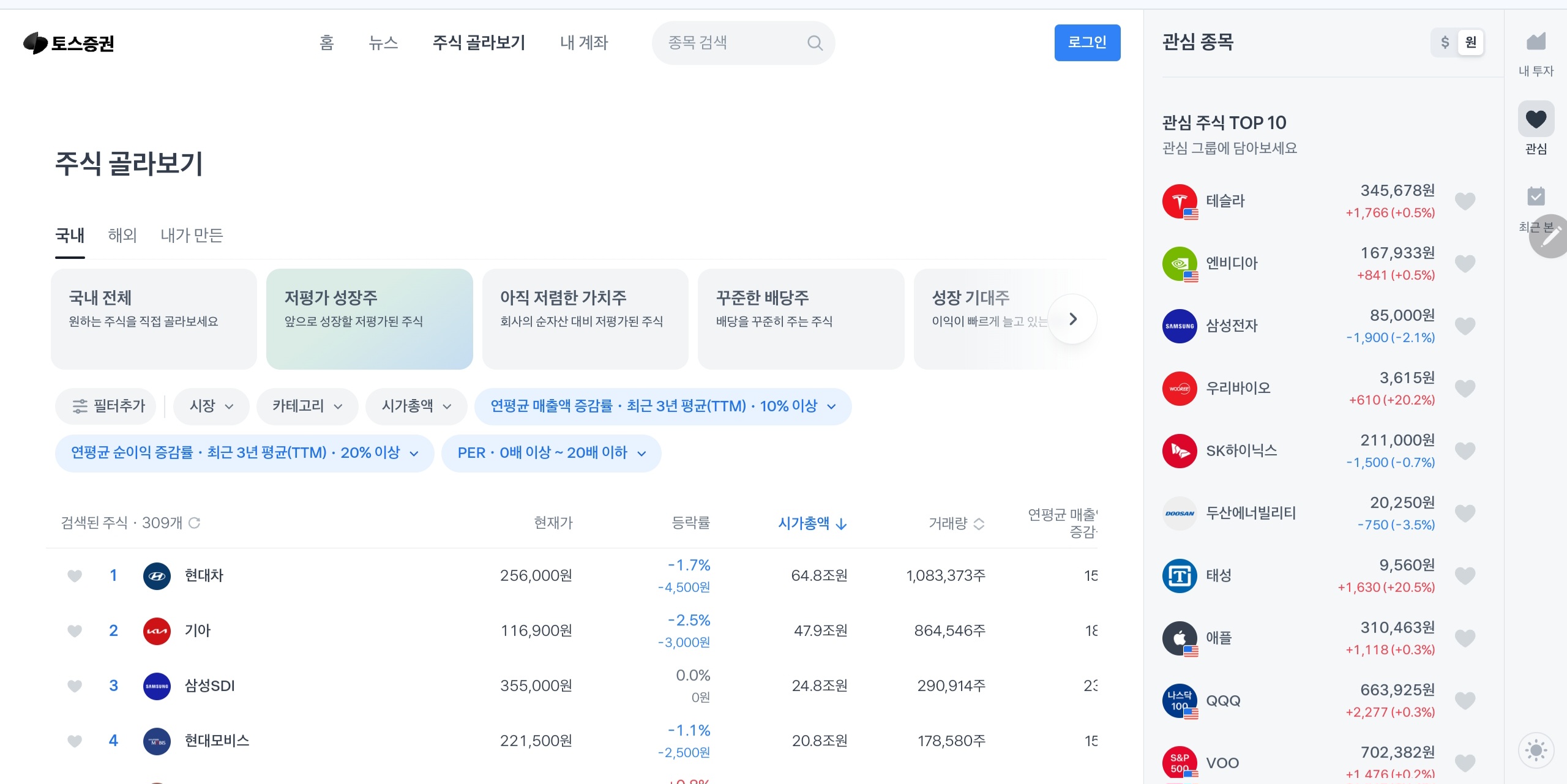Screen dimensions: 1567x784
Task: Toggle heart for 애플 in watchlist
Action: tap(1465, 638)
